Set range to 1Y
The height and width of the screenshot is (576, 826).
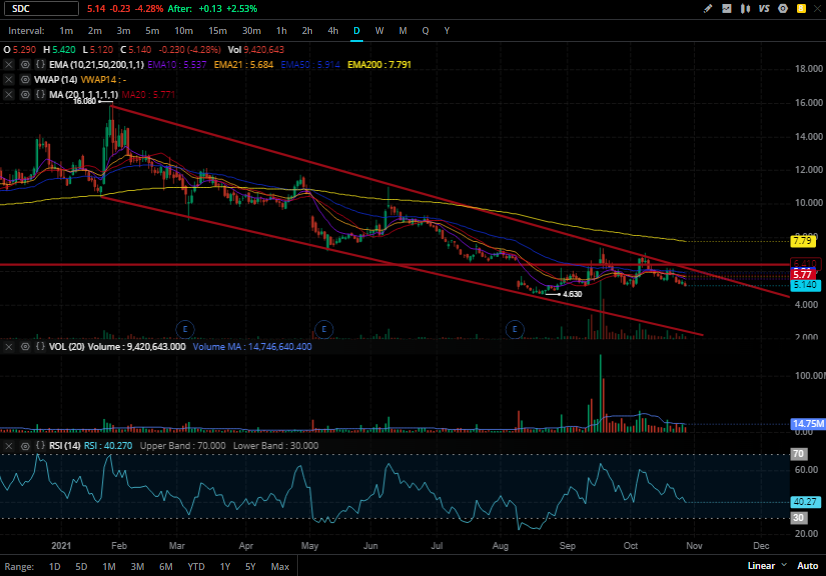point(225,567)
